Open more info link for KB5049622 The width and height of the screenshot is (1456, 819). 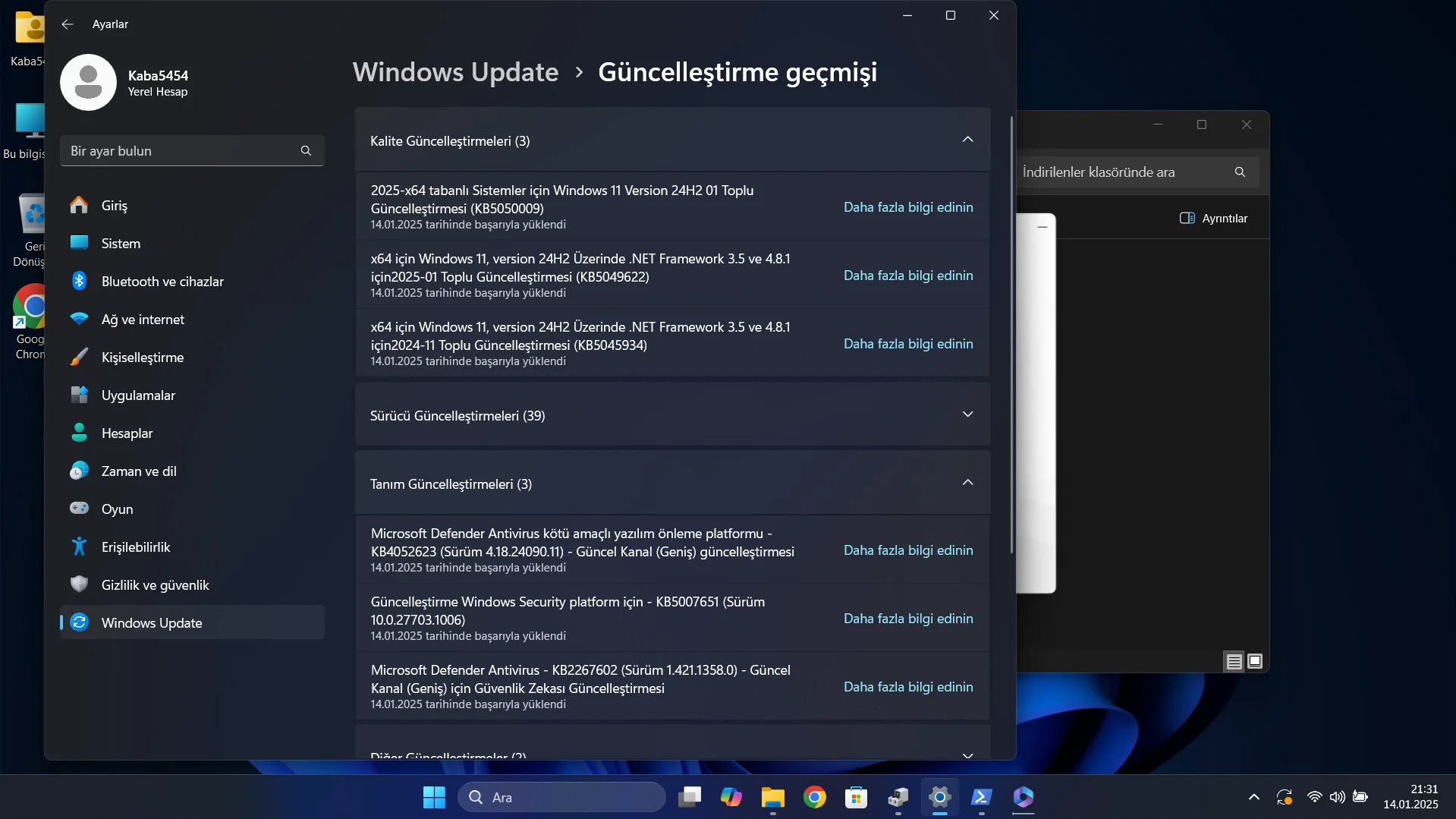tap(908, 276)
